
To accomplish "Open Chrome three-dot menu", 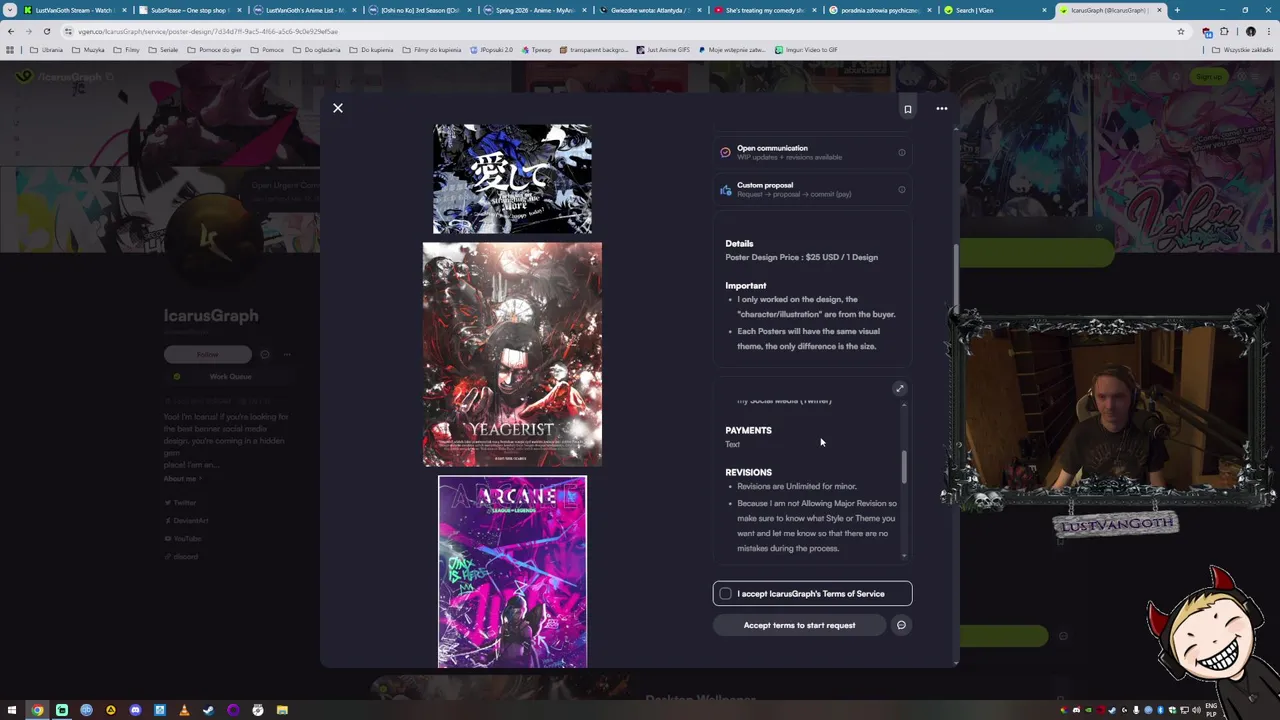I will click(1270, 31).
